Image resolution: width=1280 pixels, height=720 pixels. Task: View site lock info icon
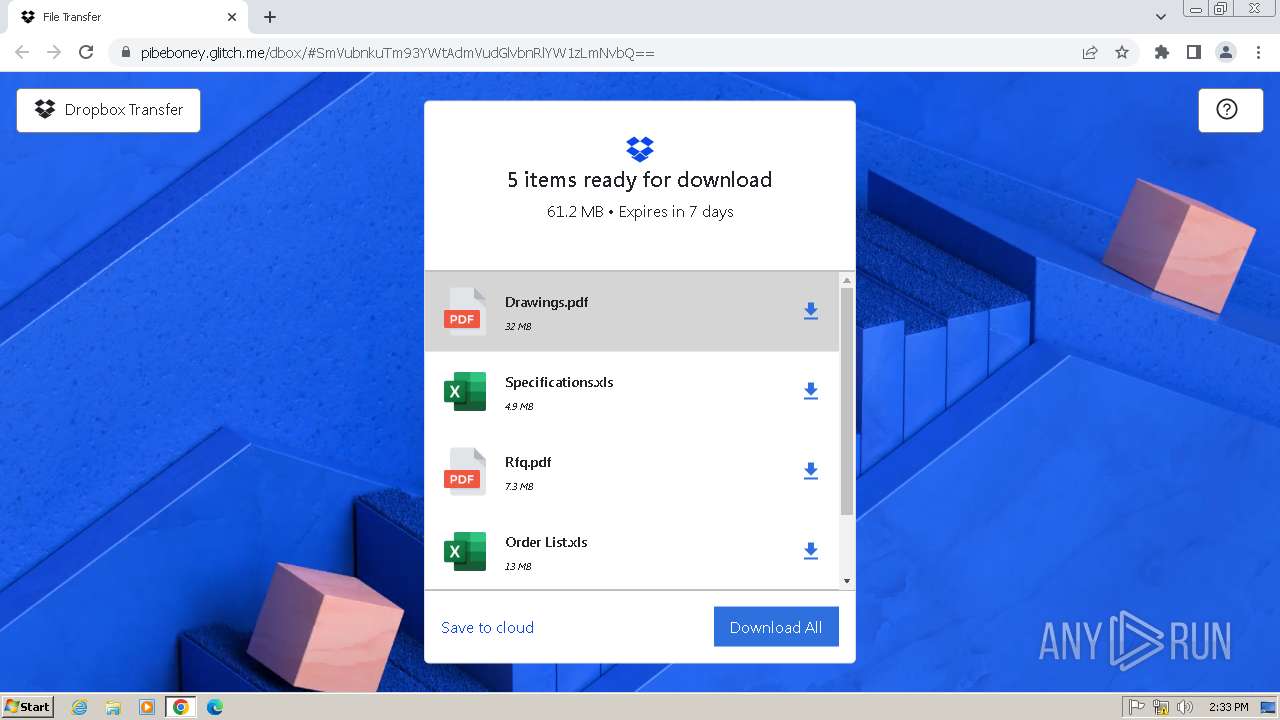tap(125, 52)
